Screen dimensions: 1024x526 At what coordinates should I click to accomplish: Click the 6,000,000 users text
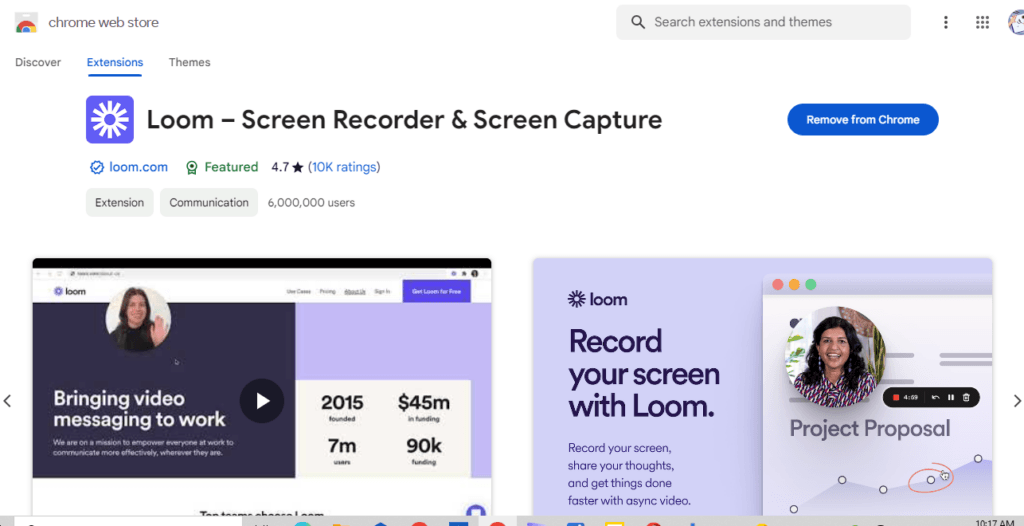pyautogui.click(x=312, y=203)
